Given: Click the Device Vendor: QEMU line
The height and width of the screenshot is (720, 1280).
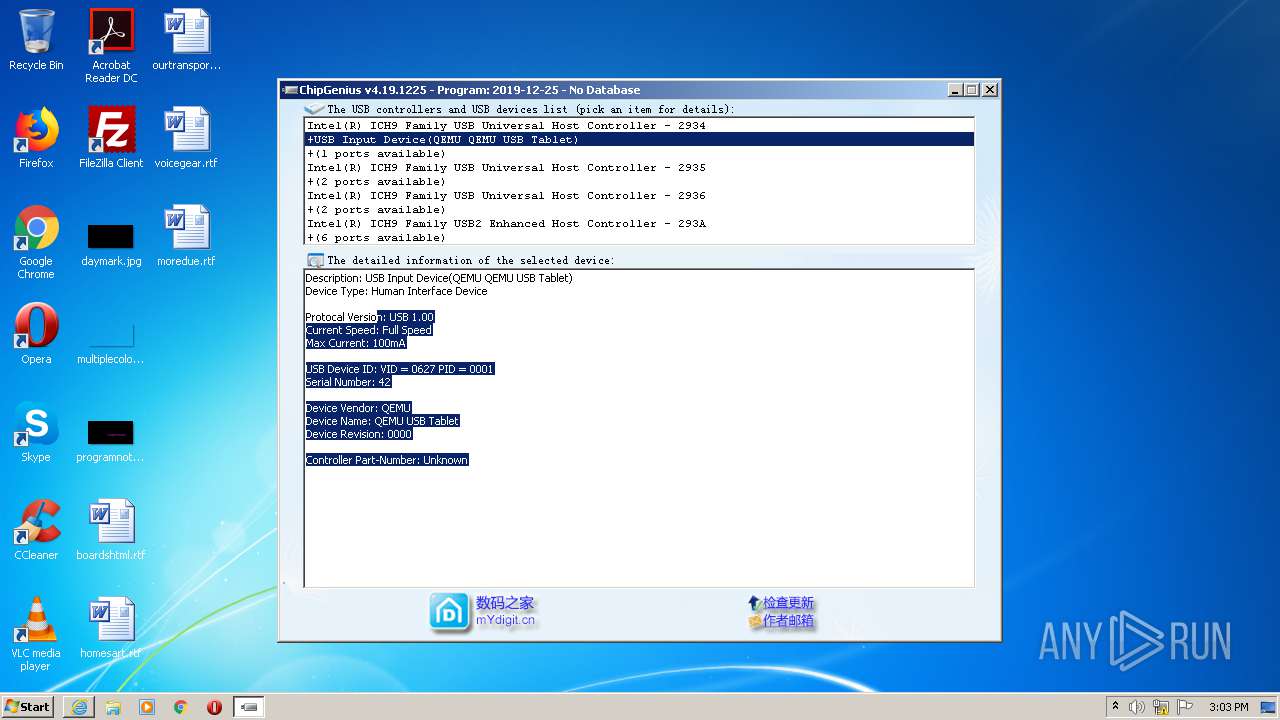Looking at the screenshot, I should pyautogui.click(x=358, y=408).
